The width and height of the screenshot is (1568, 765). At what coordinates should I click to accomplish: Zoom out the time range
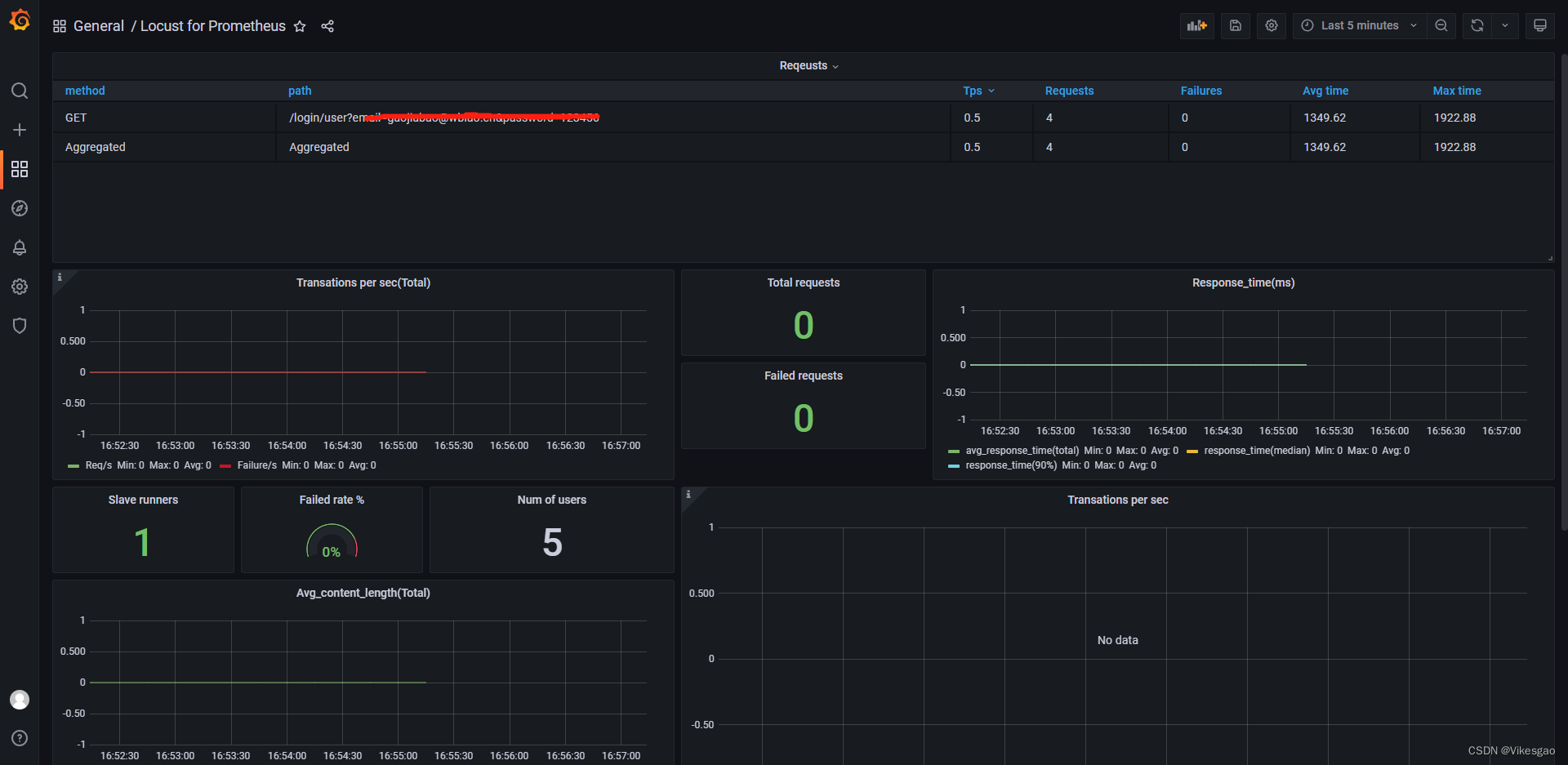1441,25
